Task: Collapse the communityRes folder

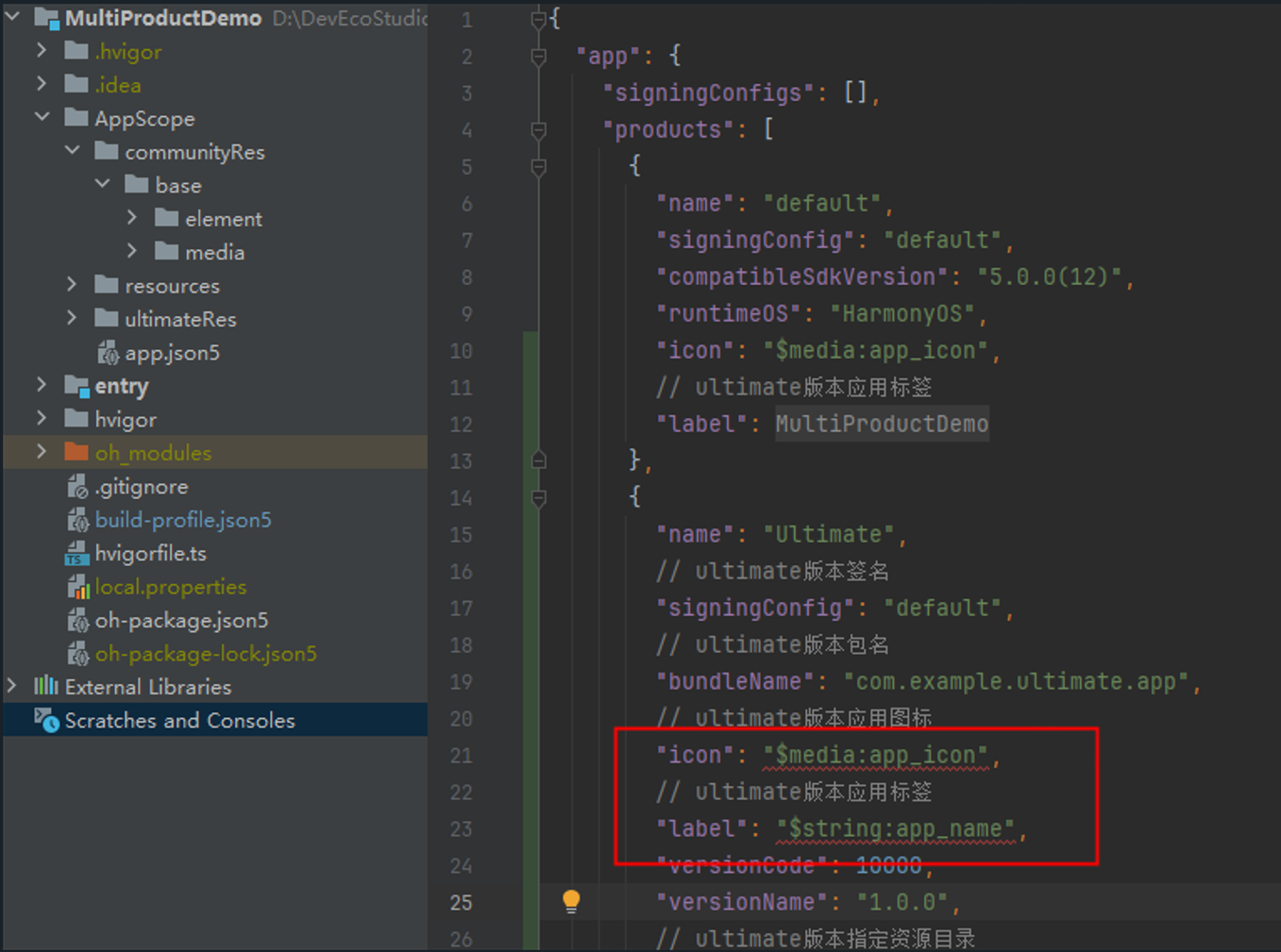Action: pyautogui.click(x=73, y=151)
